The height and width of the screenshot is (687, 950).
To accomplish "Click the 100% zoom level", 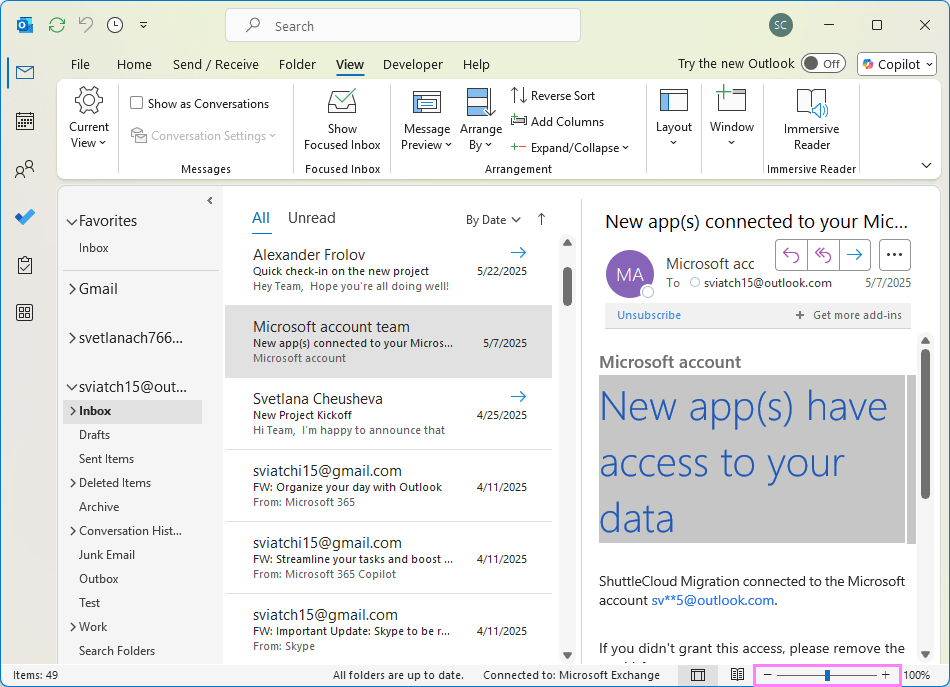I will click(x=916, y=675).
